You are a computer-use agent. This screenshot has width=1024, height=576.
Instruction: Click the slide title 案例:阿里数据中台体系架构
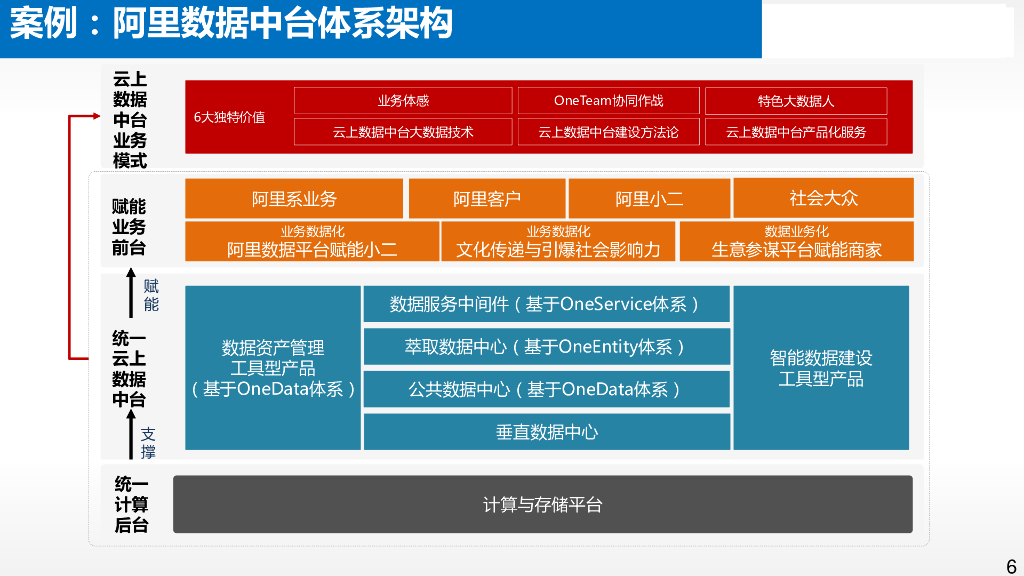(x=231, y=24)
